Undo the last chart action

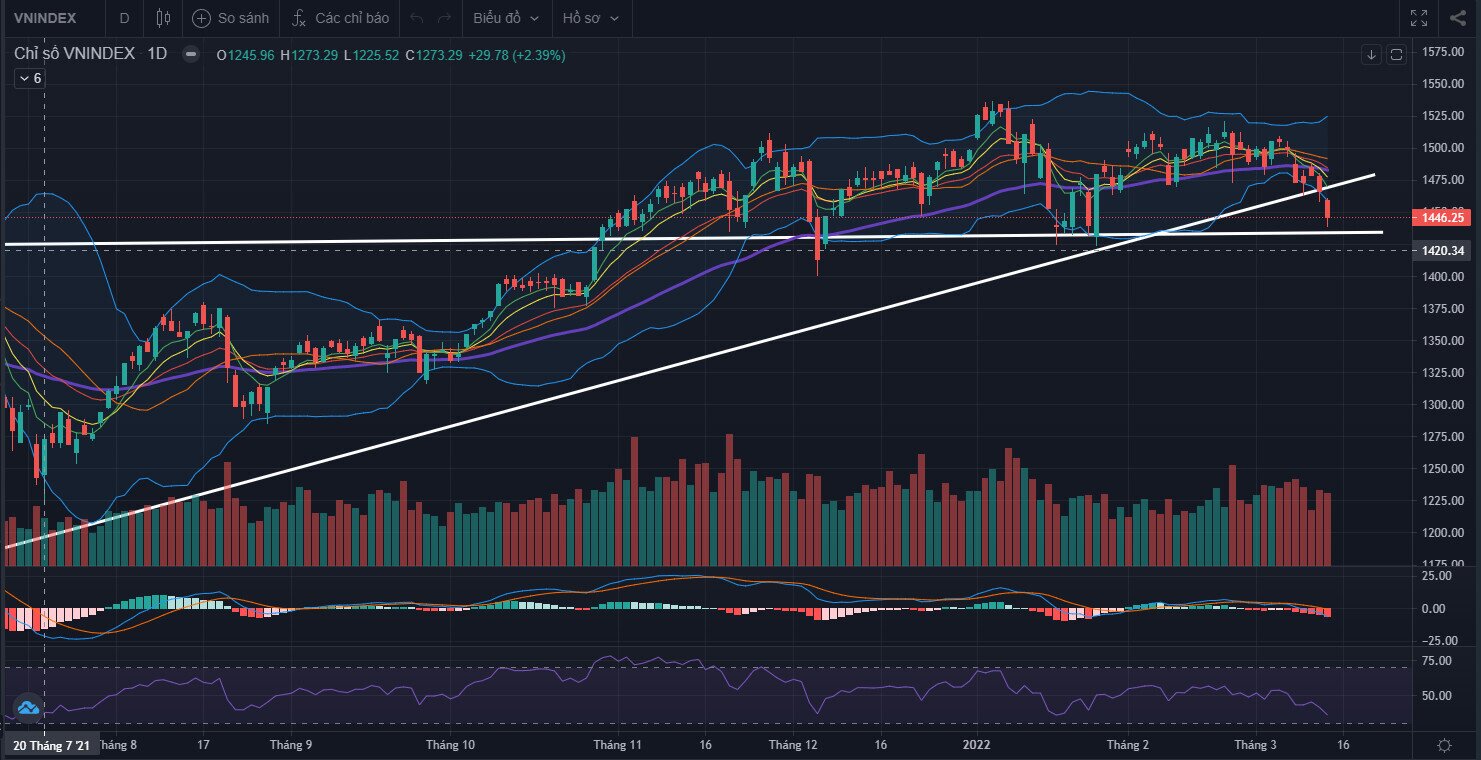(x=418, y=18)
